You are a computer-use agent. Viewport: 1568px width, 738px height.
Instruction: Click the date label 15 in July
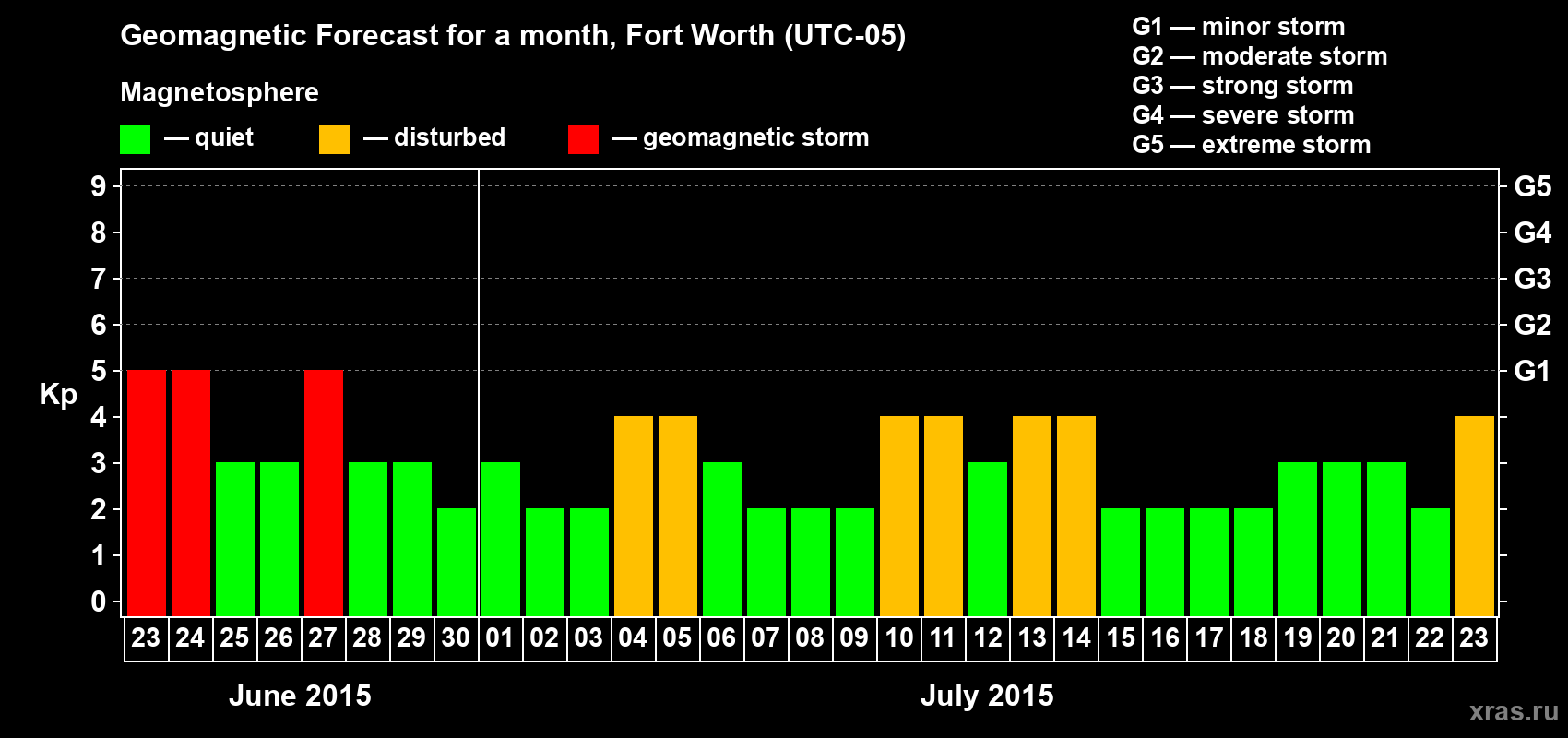click(1121, 637)
